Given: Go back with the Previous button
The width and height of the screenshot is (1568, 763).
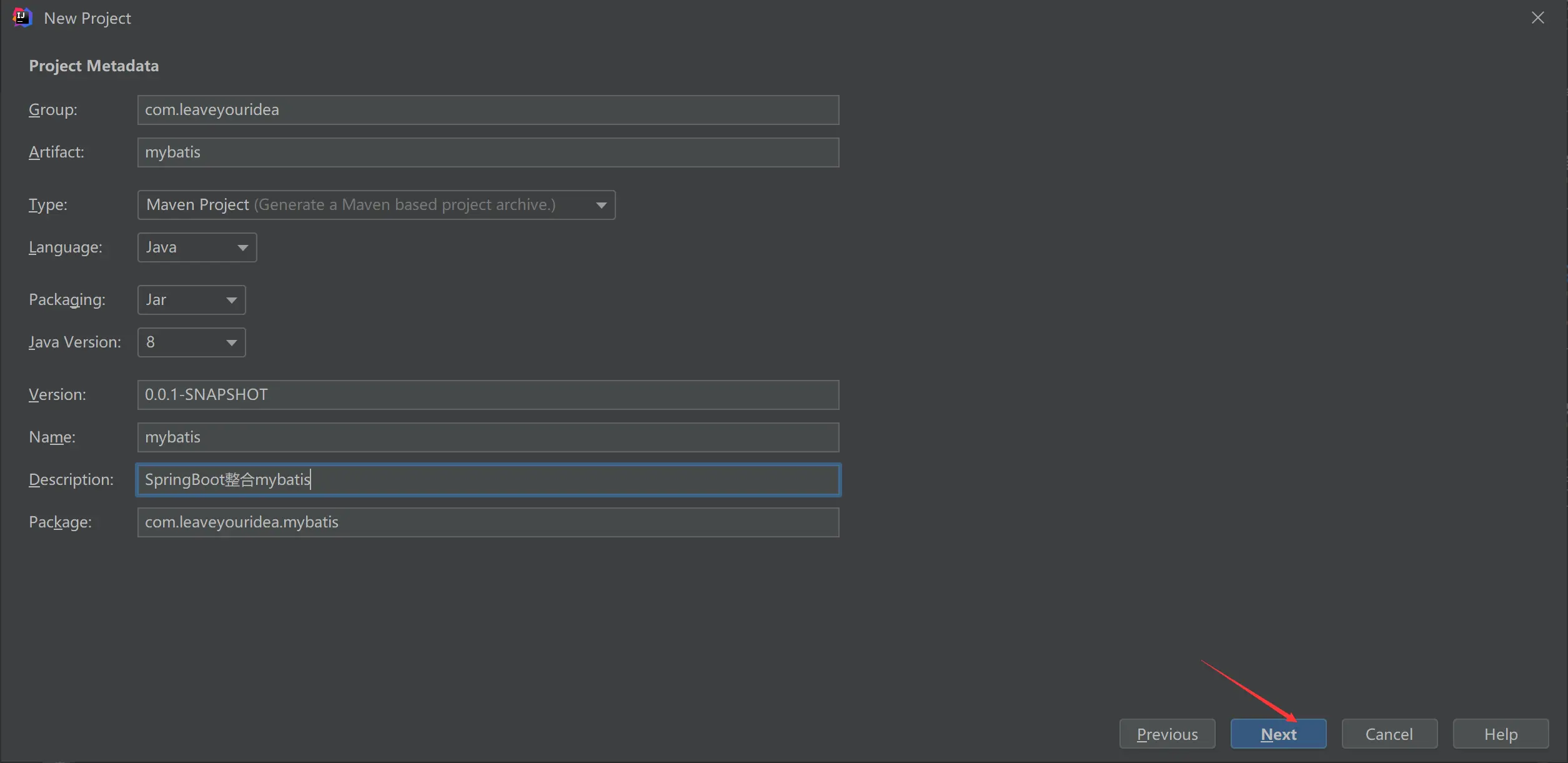Looking at the screenshot, I should coord(1166,734).
